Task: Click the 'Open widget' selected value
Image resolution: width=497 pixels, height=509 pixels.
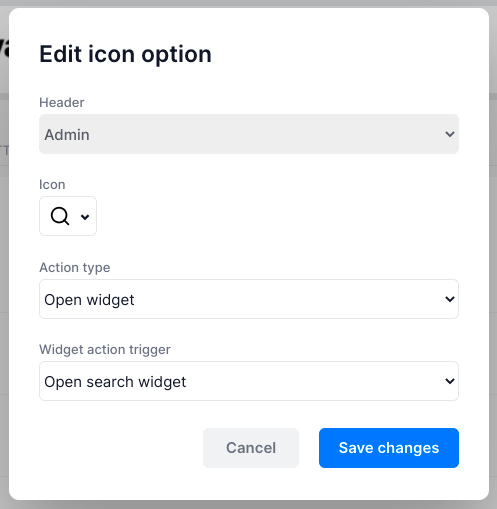Action: coord(89,300)
